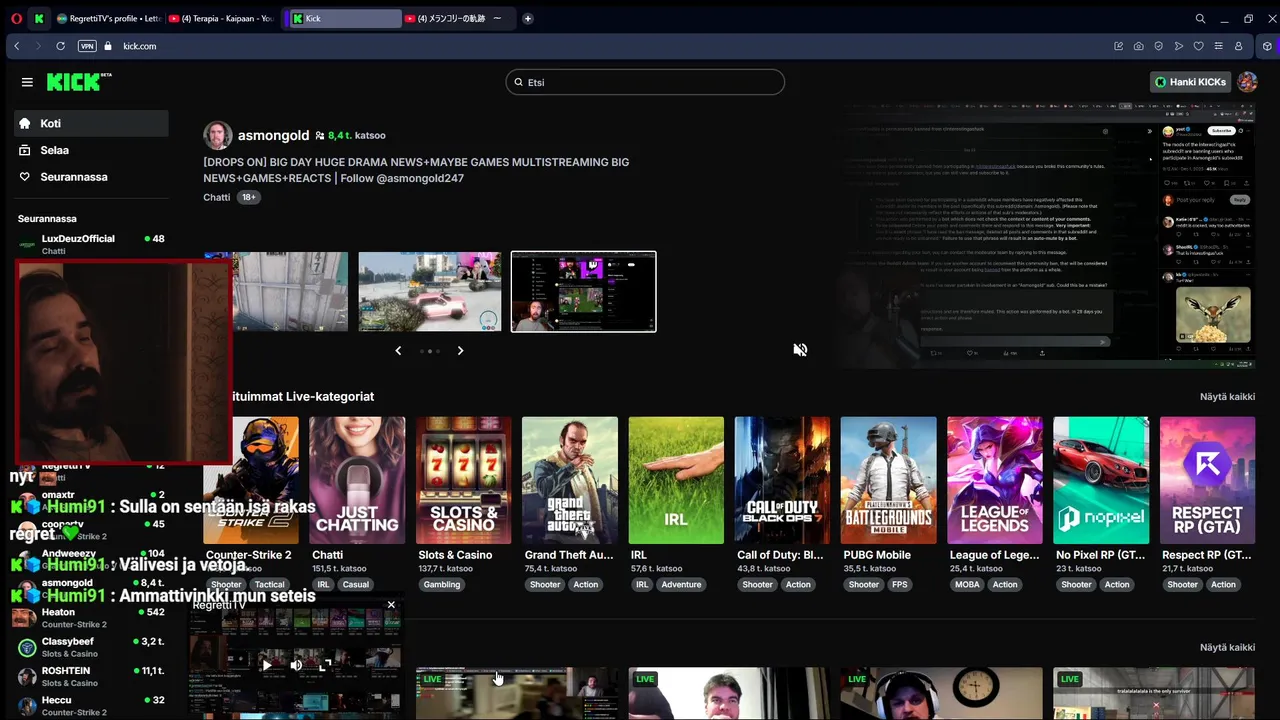1280x720 pixels.
Task: Open Selaa in sidebar
Action: [x=91, y=150]
